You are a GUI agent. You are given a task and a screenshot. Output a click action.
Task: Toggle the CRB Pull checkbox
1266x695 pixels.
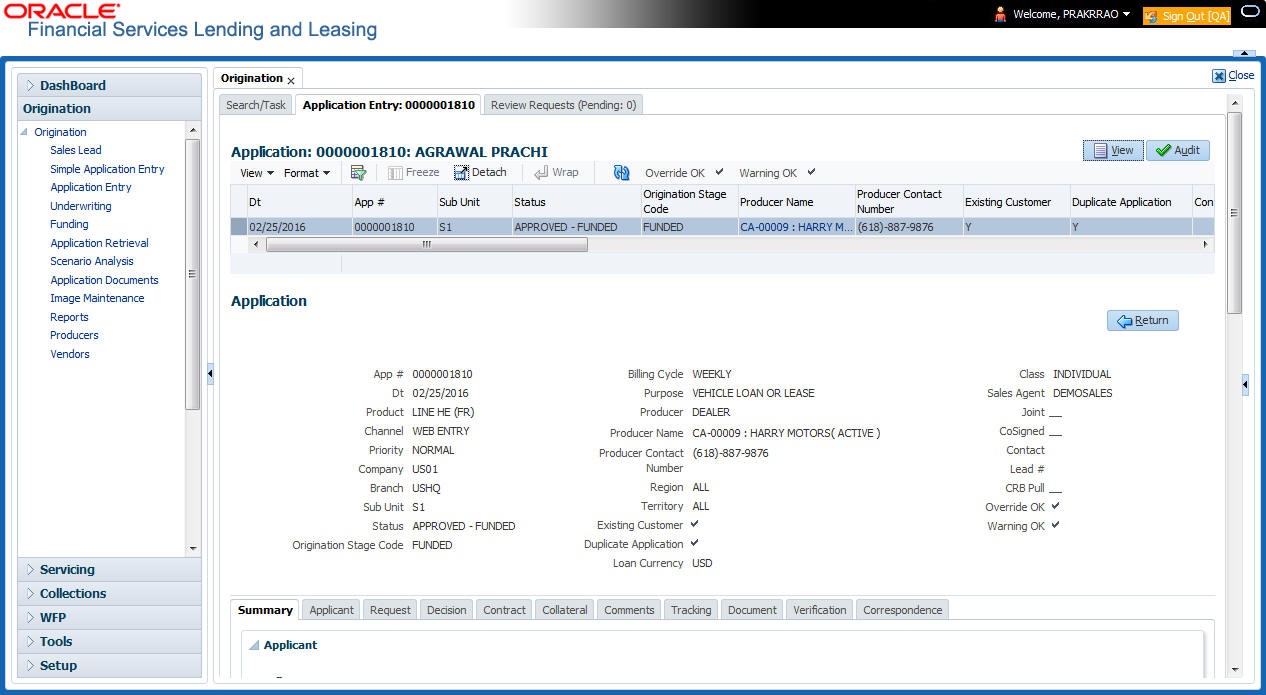[1056, 488]
